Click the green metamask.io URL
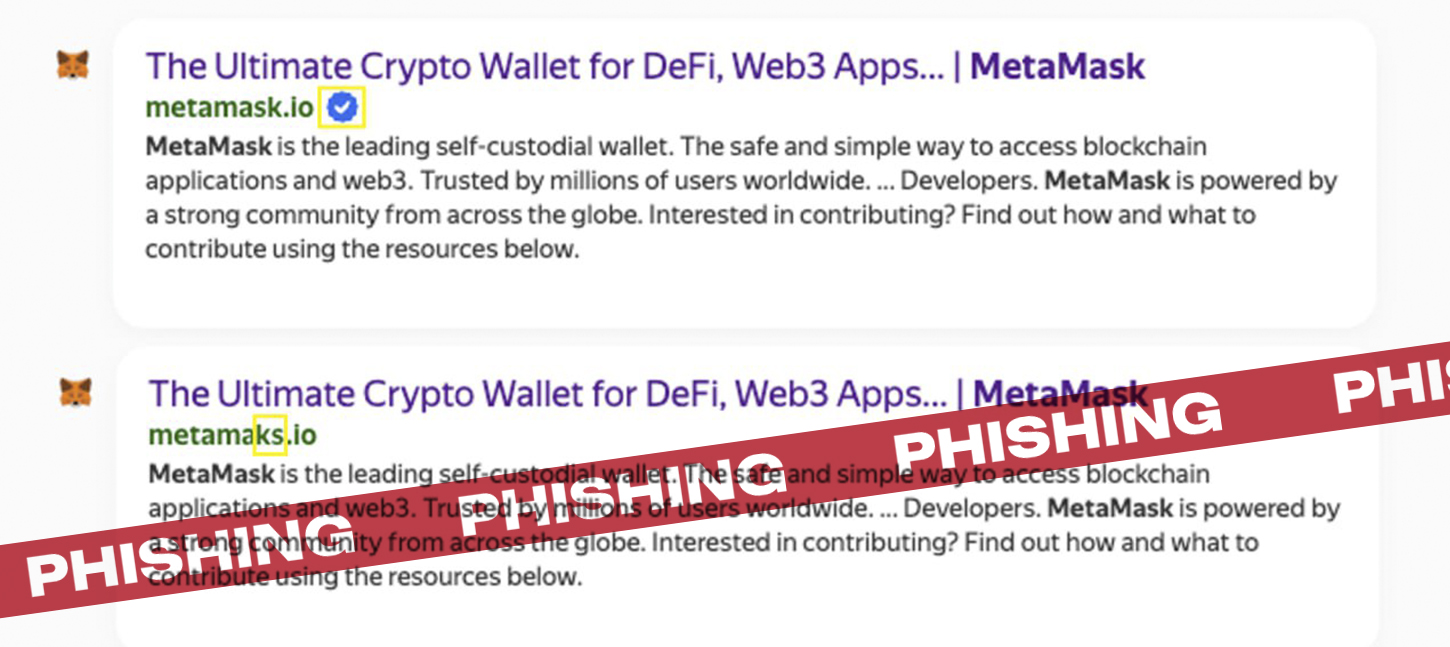Screen dimensions: 1450x647 (x=230, y=107)
